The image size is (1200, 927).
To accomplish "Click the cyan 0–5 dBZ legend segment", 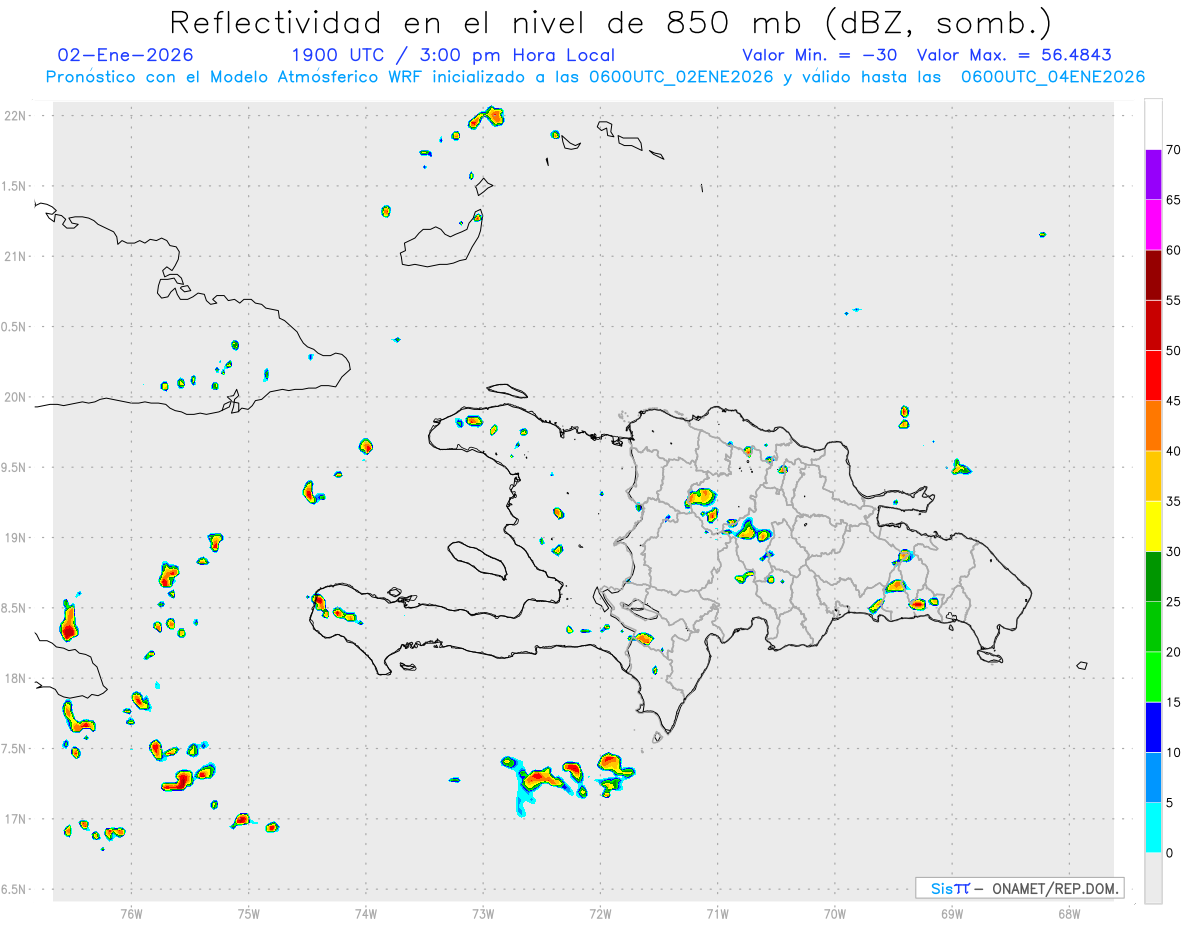I will (x=1153, y=828).
